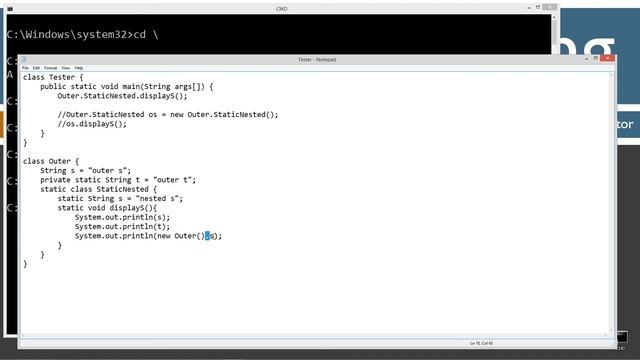
Task: Click the 'cd \' command in CMD
Action: tap(146, 34)
